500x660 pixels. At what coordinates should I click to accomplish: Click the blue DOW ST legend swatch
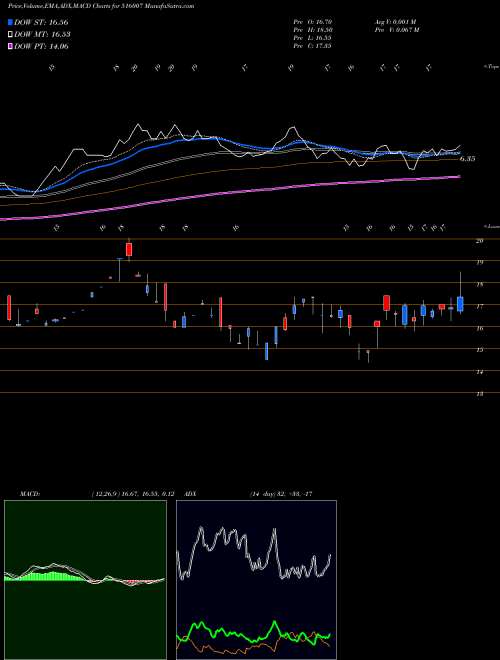(10, 22)
